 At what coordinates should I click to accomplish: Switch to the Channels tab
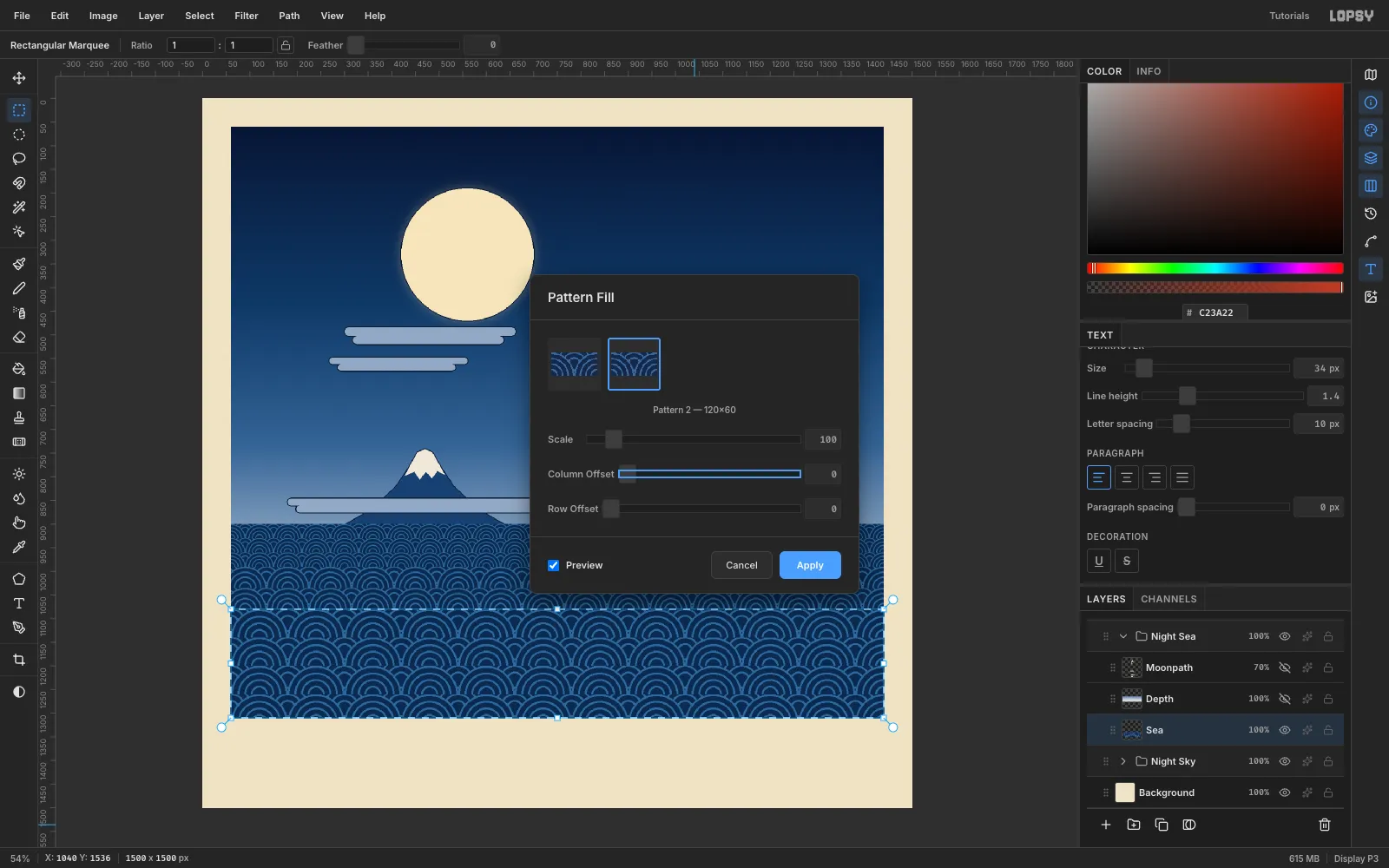click(x=1168, y=599)
